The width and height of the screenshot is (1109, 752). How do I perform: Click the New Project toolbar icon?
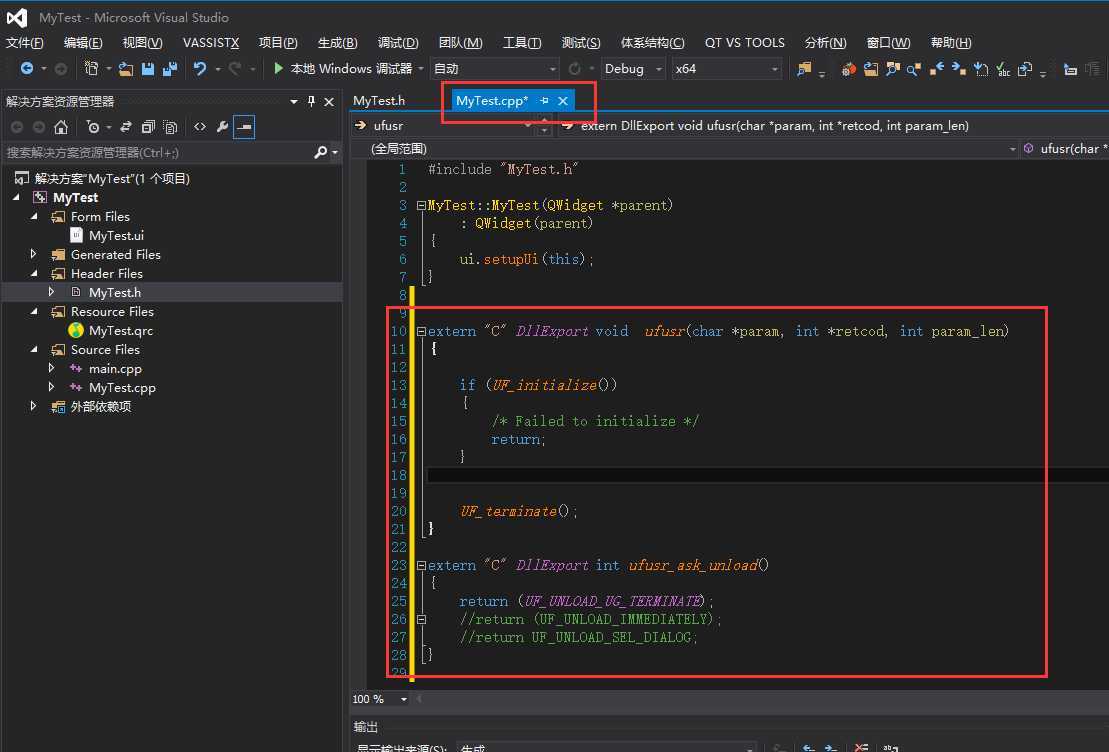pyautogui.click(x=91, y=68)
